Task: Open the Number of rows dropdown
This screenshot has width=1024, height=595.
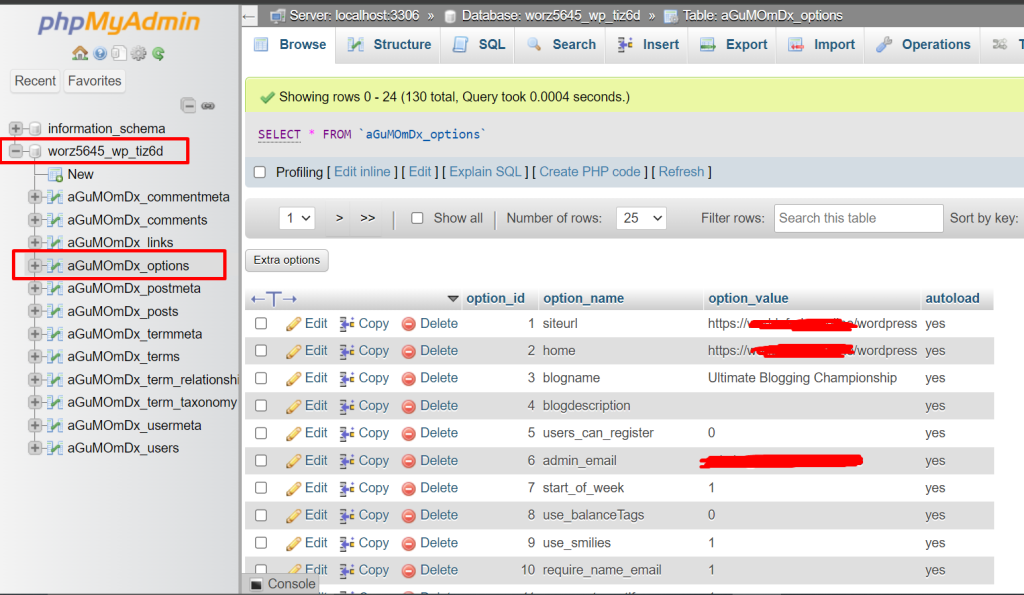Action: (x=641, y=217)
